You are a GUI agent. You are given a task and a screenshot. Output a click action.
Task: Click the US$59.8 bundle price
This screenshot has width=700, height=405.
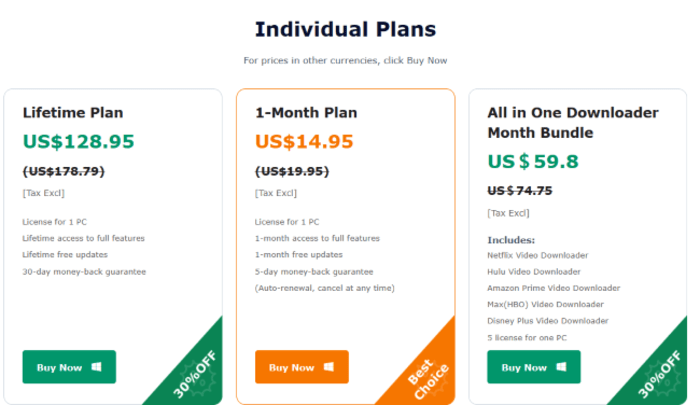pos(533,161)
